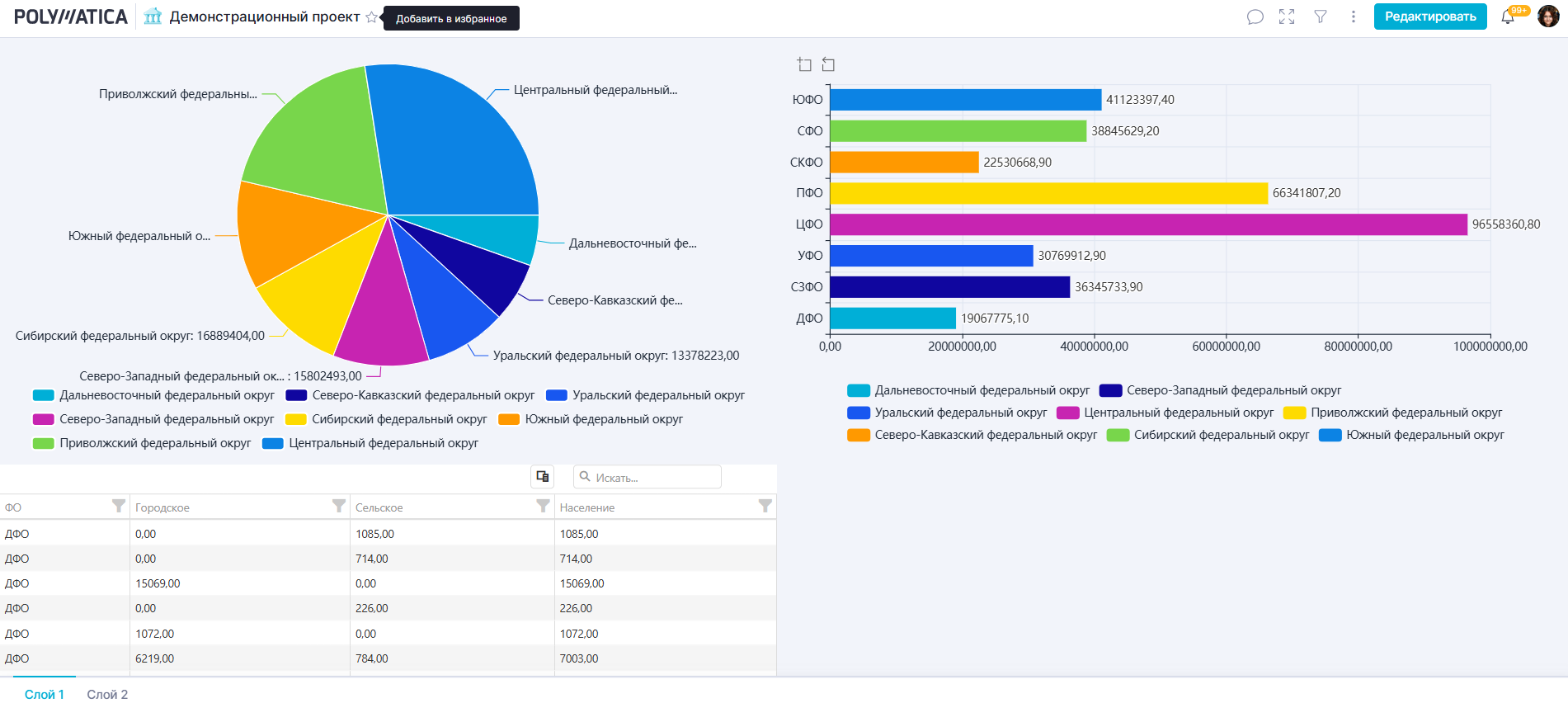Viewport: 1568px width, 703px height.
Task: Open filter for the Городское column
Action: pyautogui.click(x=338, y=506)
